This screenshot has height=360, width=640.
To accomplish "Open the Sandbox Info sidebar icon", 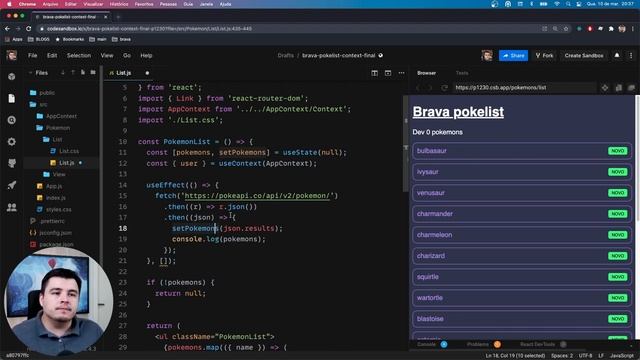I will [x=12, y=77].
